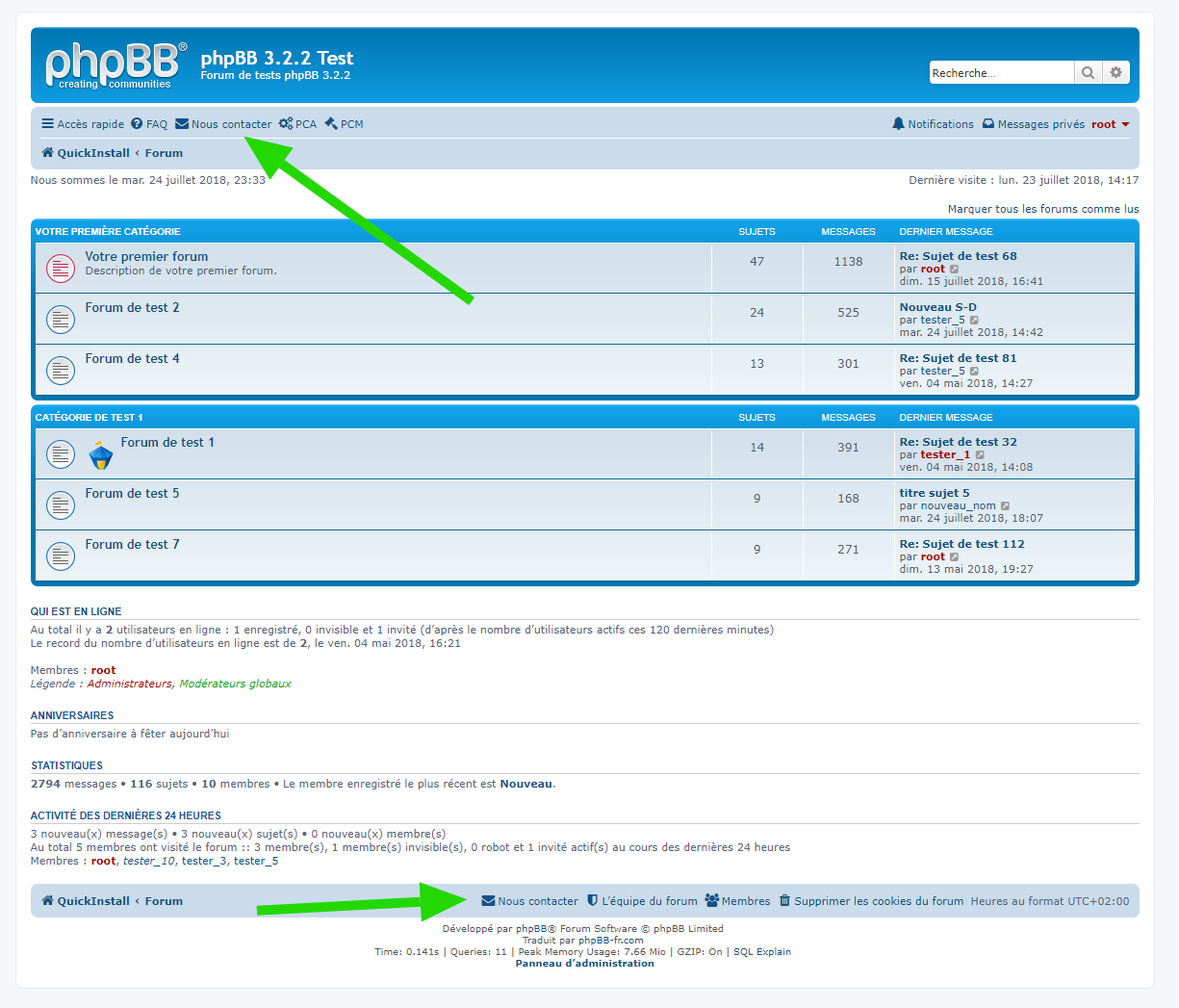Open Messages privés inbox

(x=1033, y=124)
